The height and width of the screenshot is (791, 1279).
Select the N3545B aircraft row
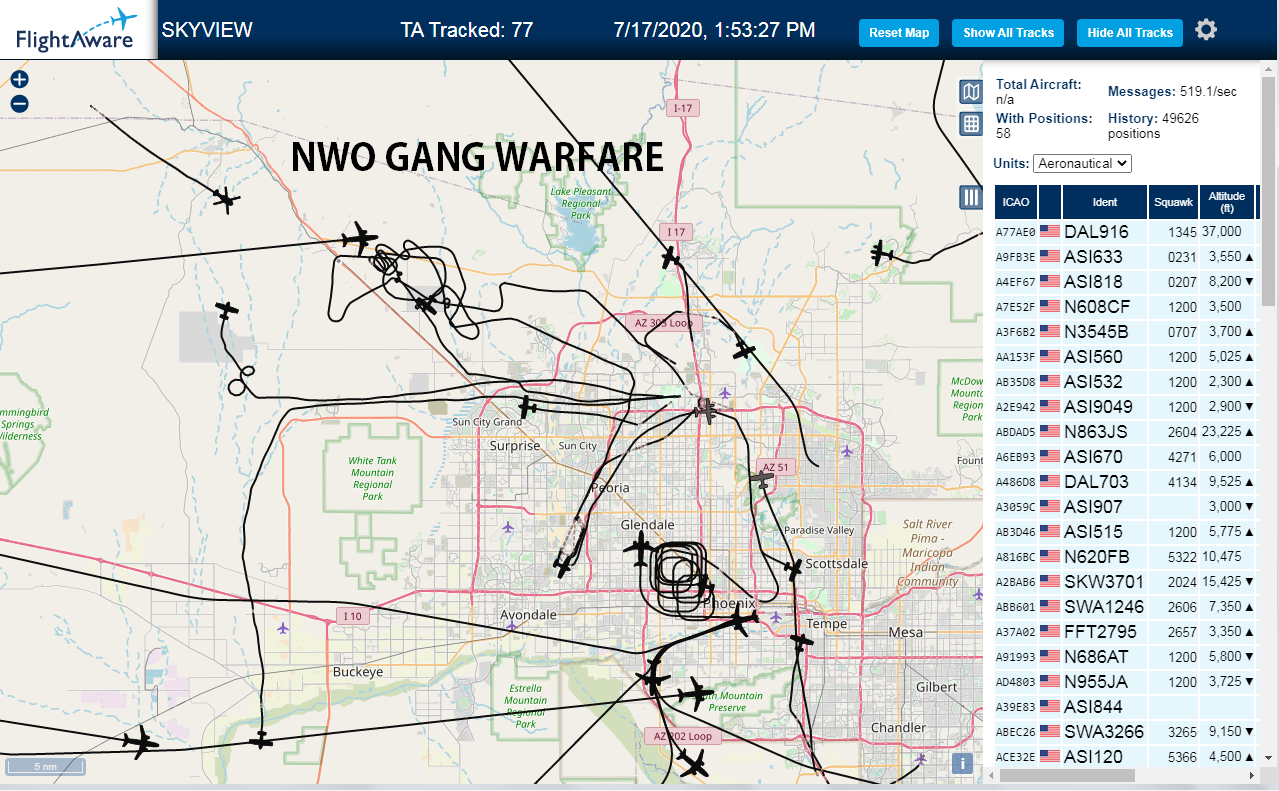[x=1125, y=332]
